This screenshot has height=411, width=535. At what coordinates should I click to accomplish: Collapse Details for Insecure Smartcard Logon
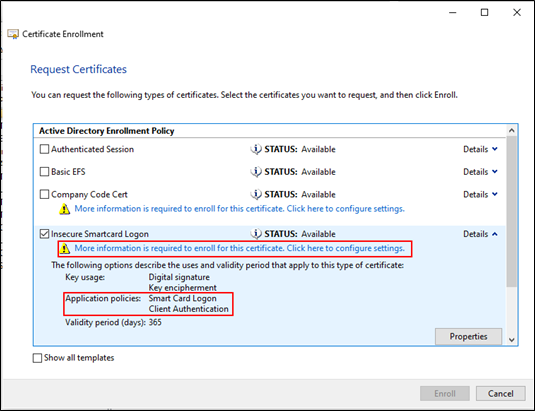coord(480,234)
